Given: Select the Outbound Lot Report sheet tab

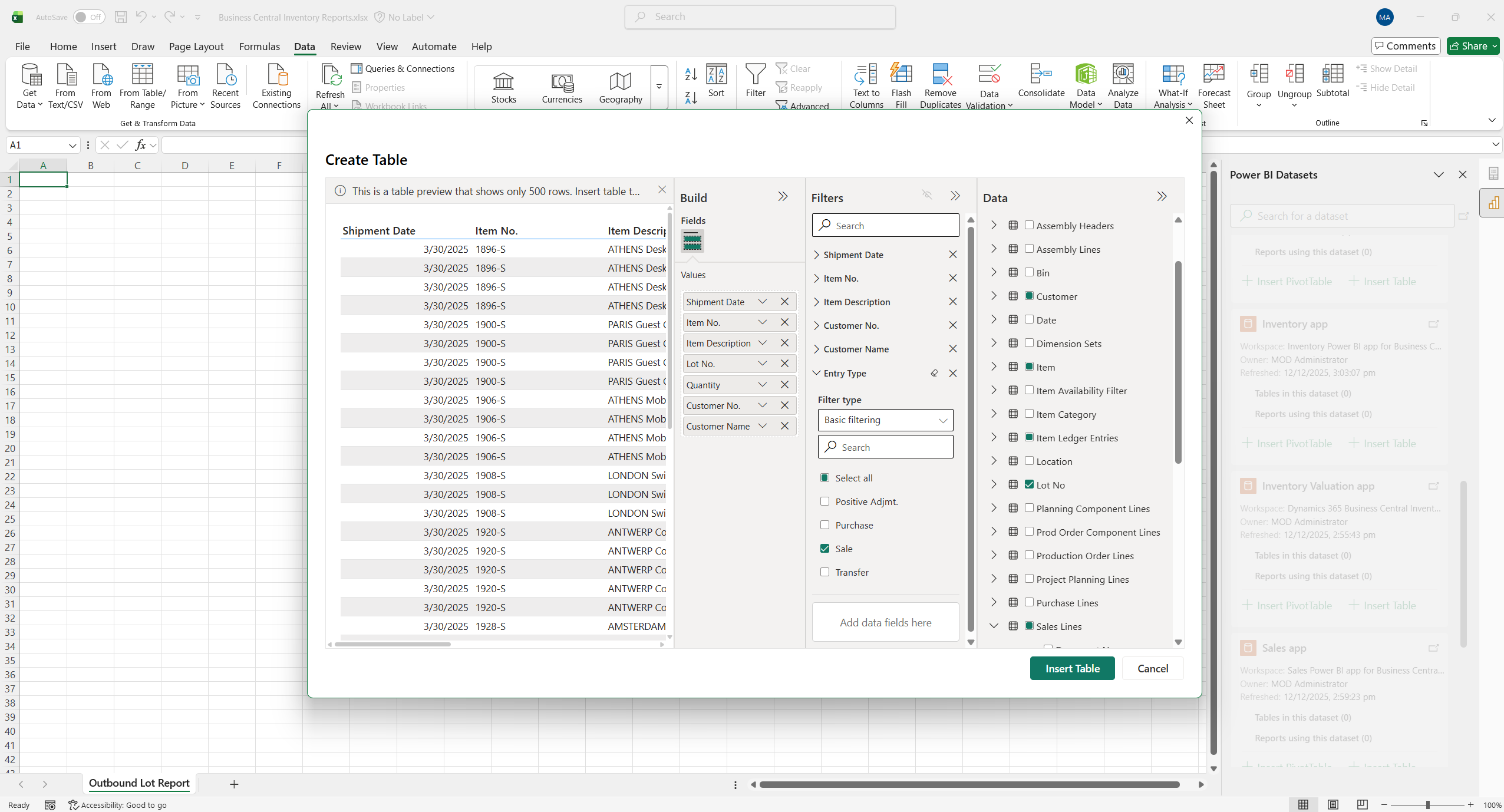Looking at the screenshot, I should pyautogui.click(x=138, y=784).
